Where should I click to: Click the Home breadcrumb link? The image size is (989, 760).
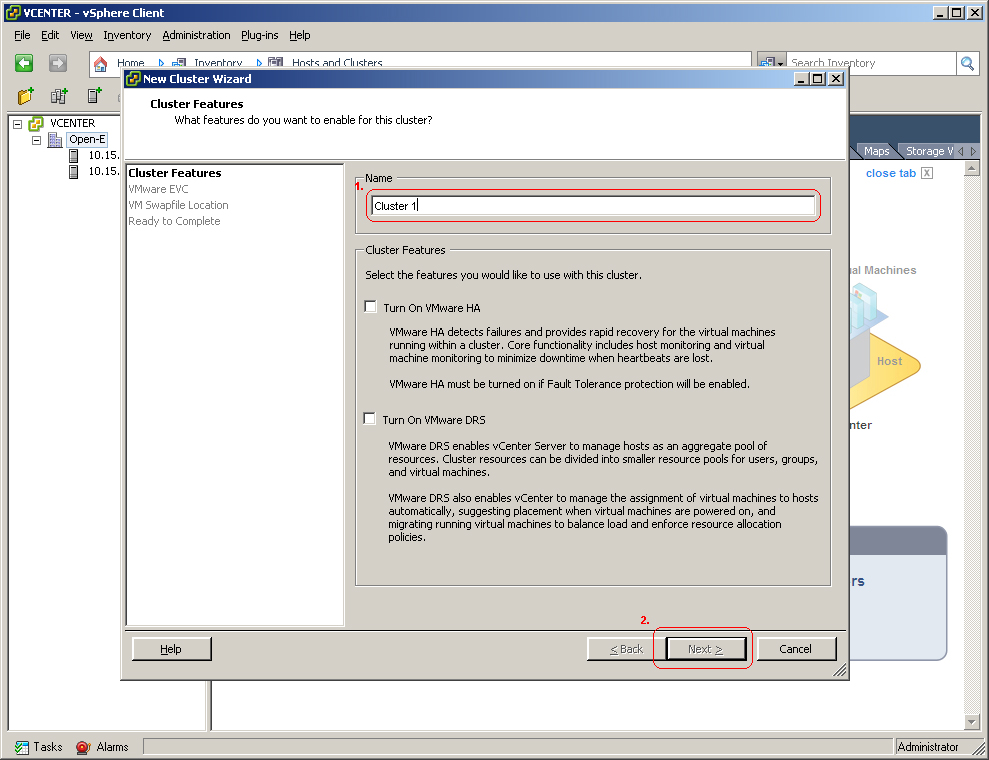[x=131, y=63]
